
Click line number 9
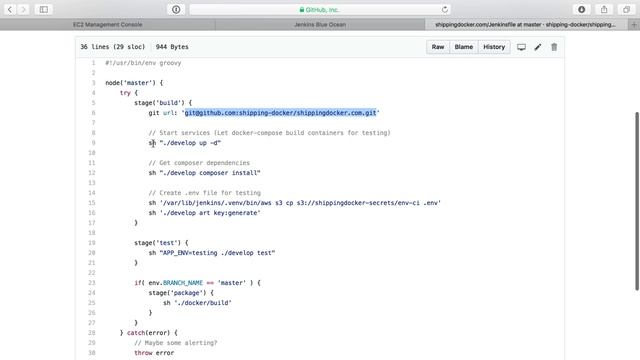tap(93, 143)
